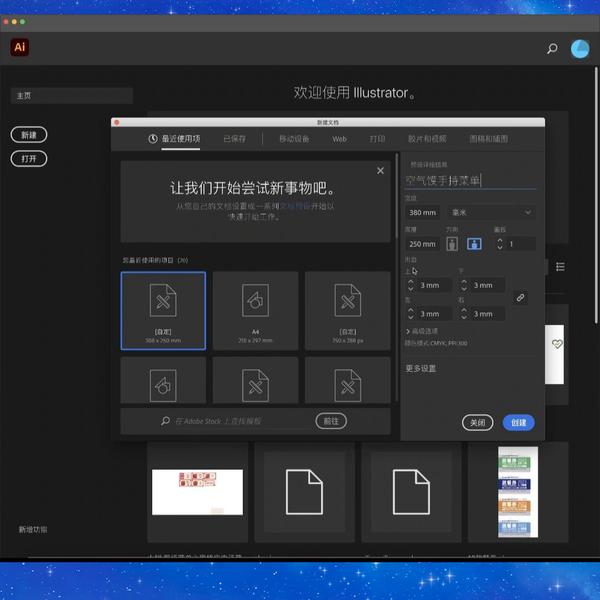Click the welcome window vertical scrollbar
This screenshot has width=600, height=600.
(x=596, y=195)
